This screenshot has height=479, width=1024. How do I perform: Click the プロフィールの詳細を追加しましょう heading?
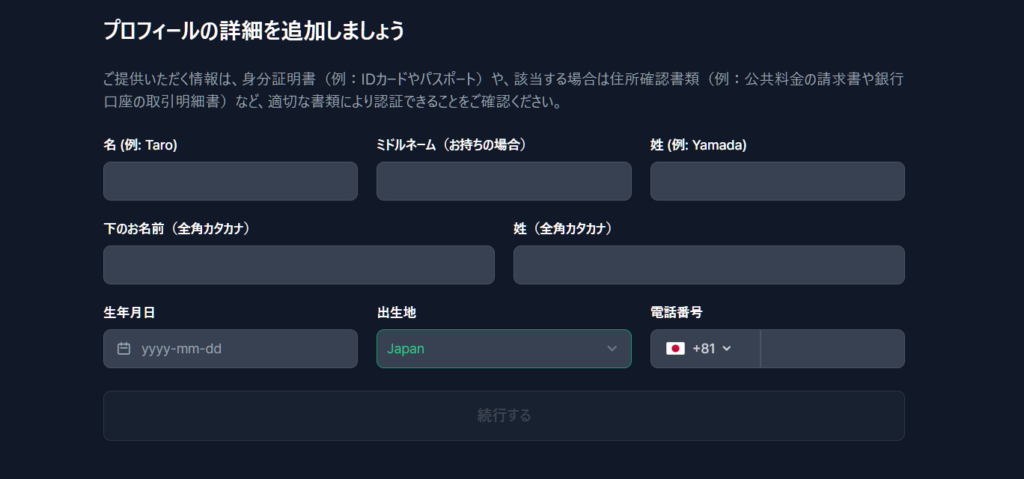254,31
